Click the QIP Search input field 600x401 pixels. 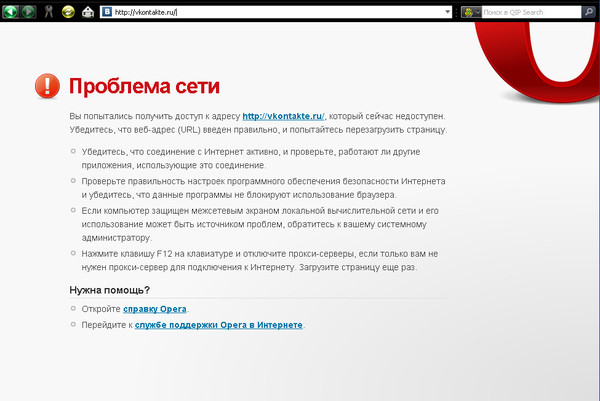coord(531,12)
